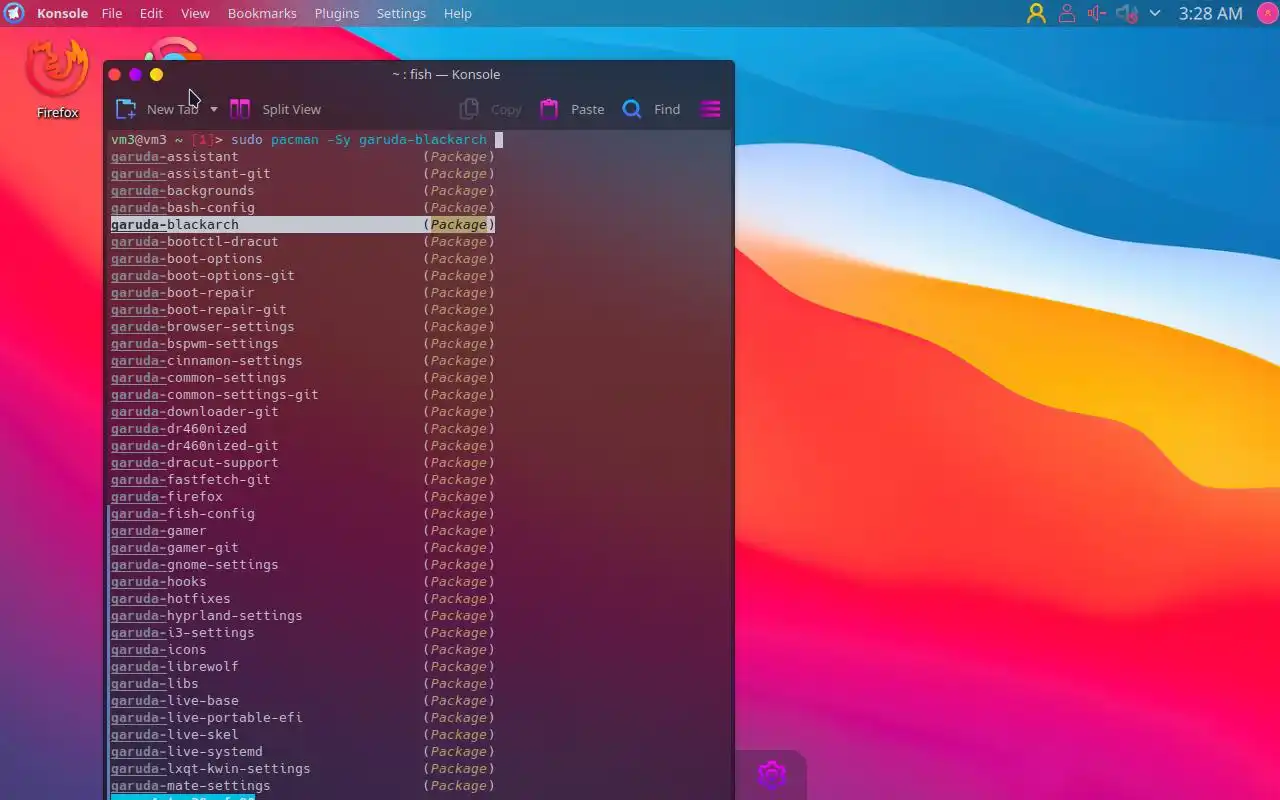Click the Copy toolbar button
Screen dimensions: 1280x800
490,109
